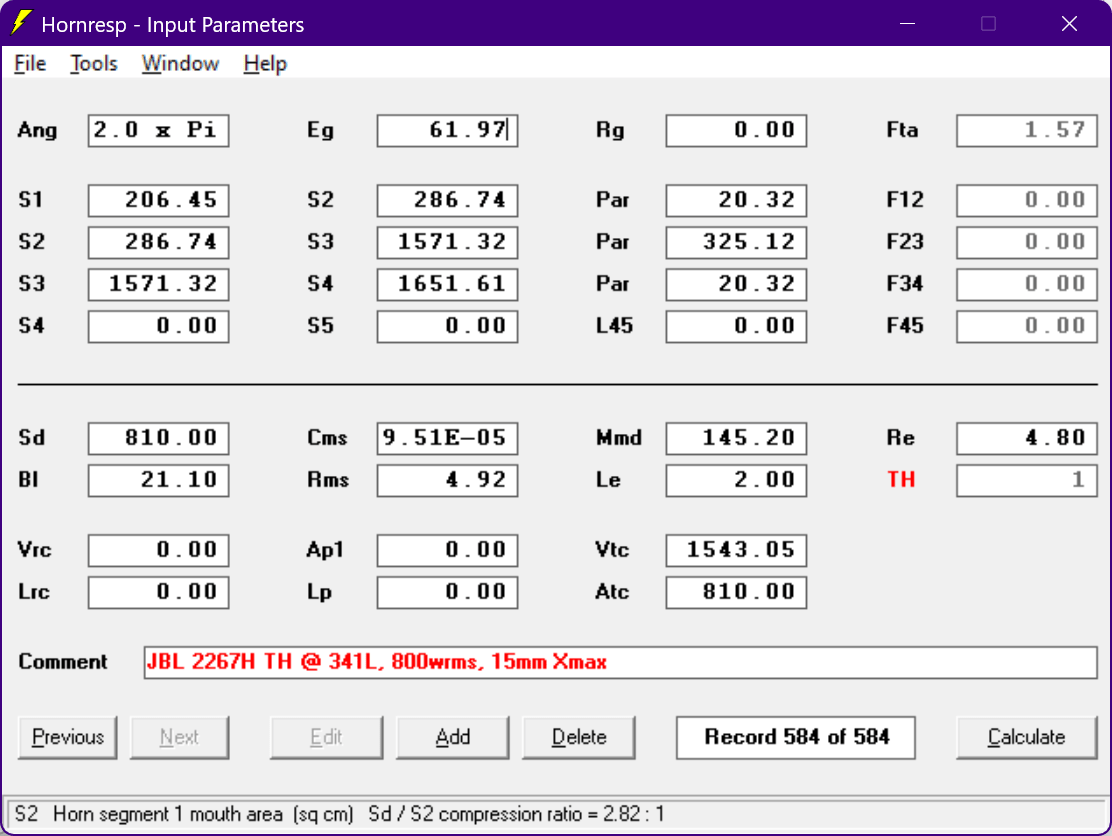Viewport: 1112px width, 836px height.
Task: Click the Ang field showing 2.0 x Pi
Action: coord(158,130)
